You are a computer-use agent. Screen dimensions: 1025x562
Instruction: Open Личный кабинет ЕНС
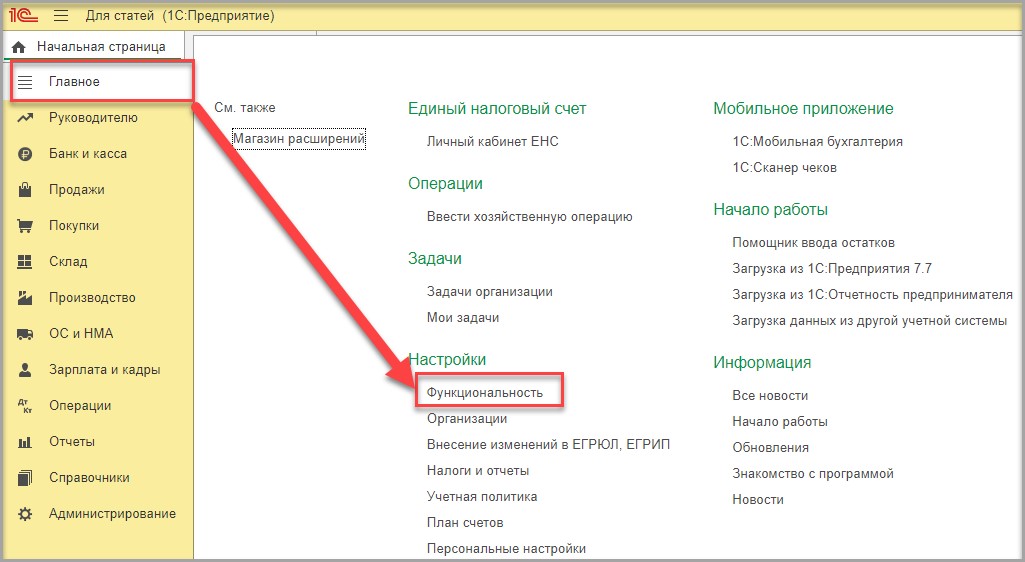pyautogui.click(x=493, y=141)
